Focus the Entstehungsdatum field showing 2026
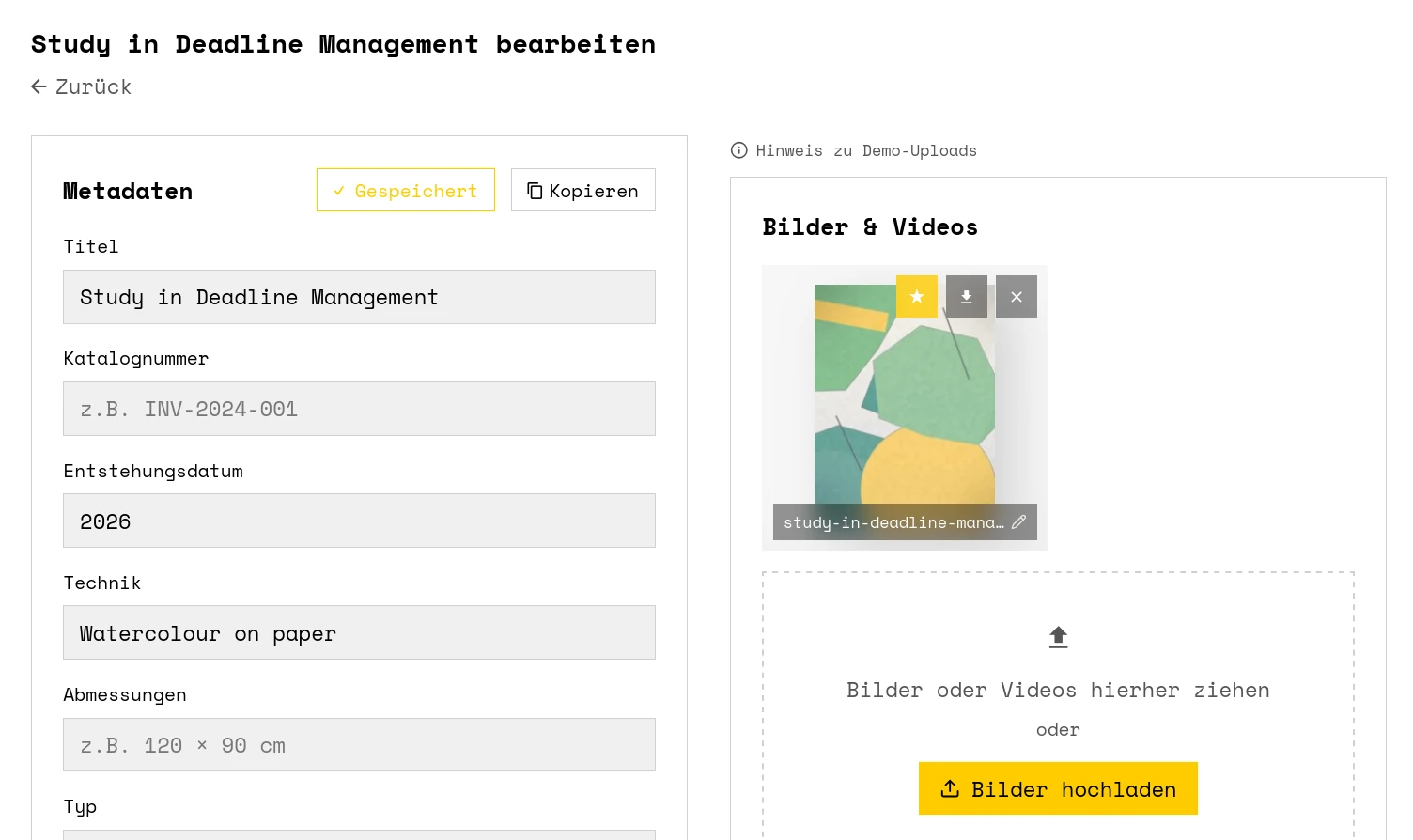 click(x=359, y=521)
